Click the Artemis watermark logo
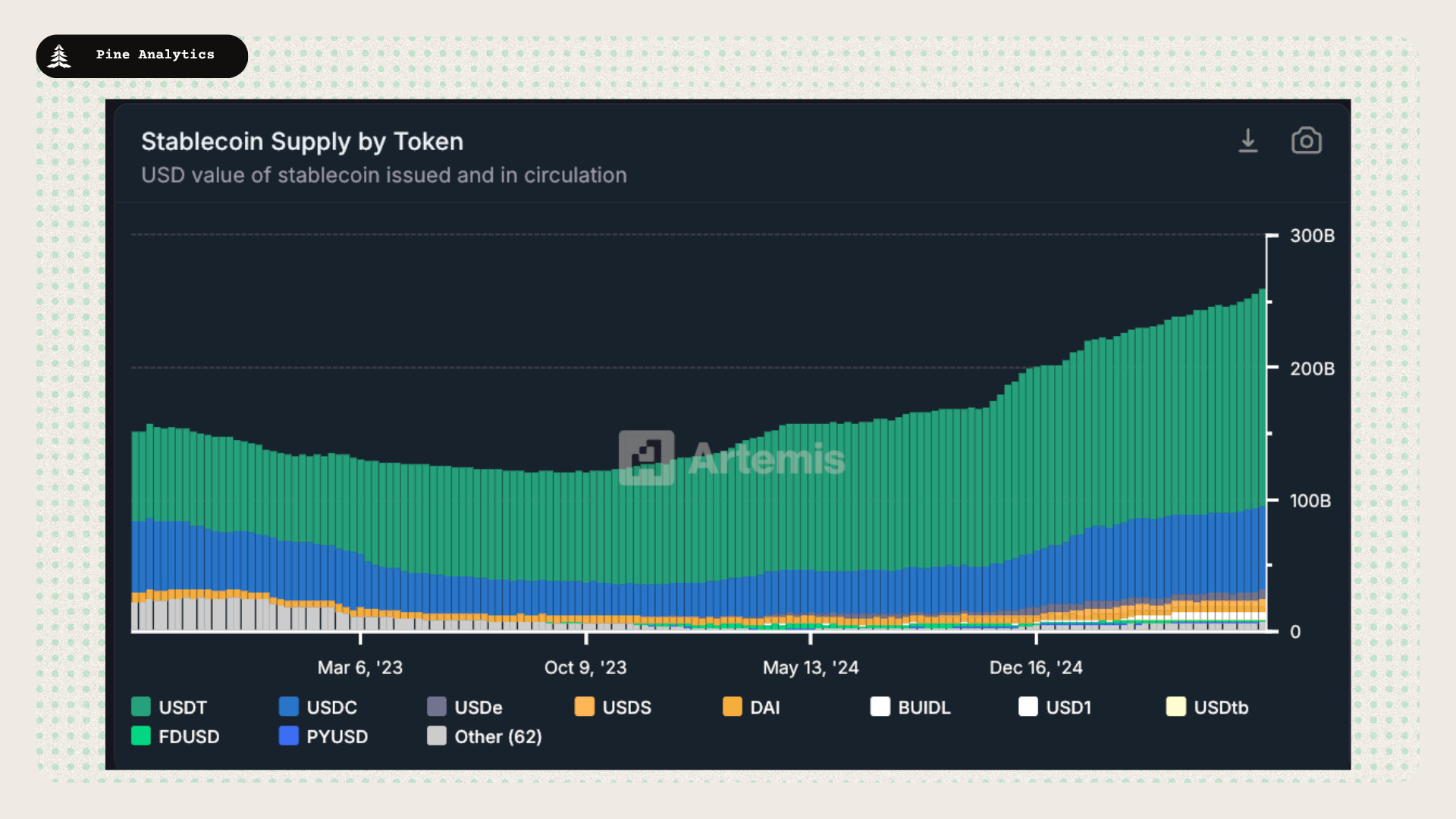 (x=646, y=458)
